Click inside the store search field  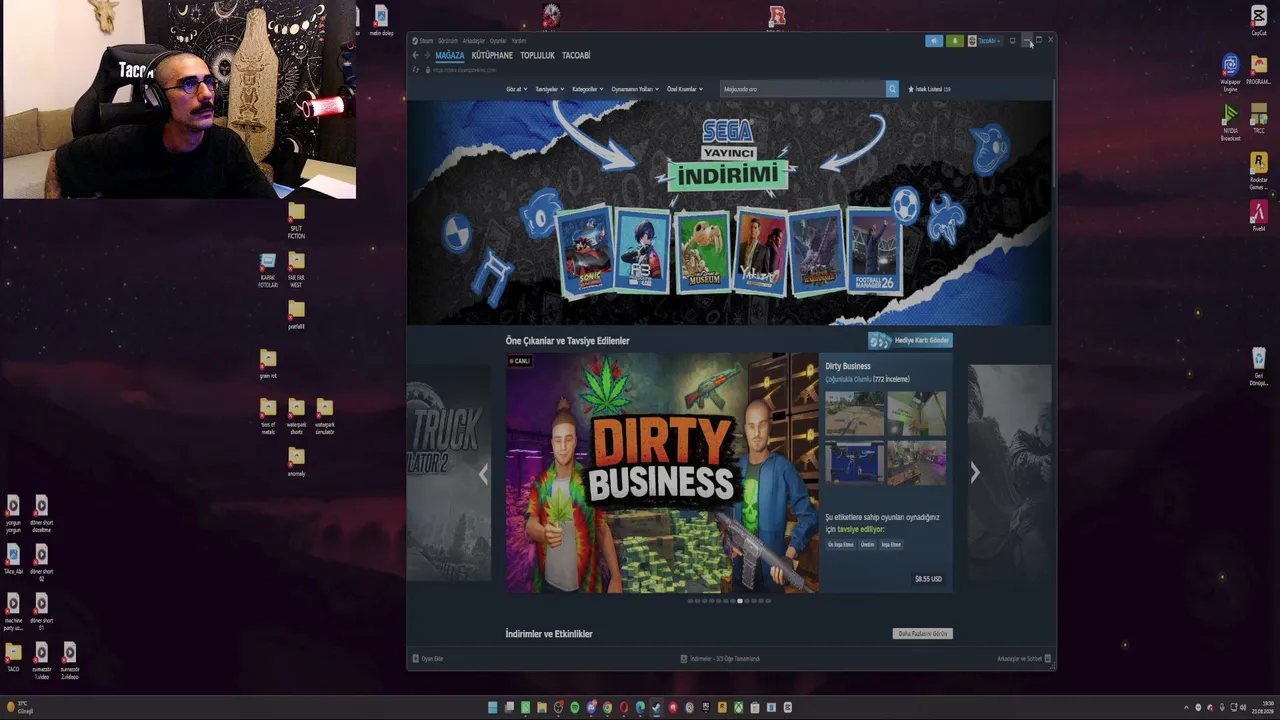click(803, 89)
